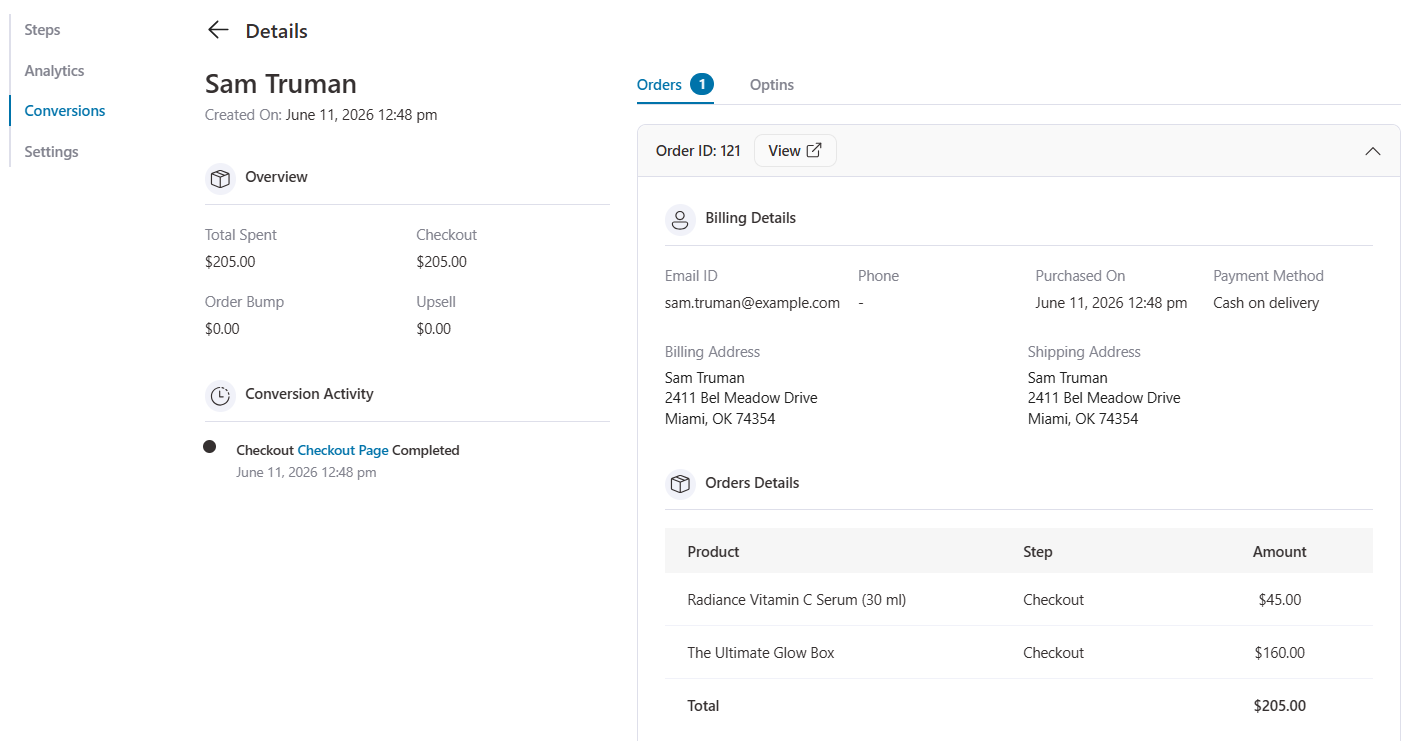Switch to the Optins tab
The image size is (1411, 741).
tap(772, 85)
